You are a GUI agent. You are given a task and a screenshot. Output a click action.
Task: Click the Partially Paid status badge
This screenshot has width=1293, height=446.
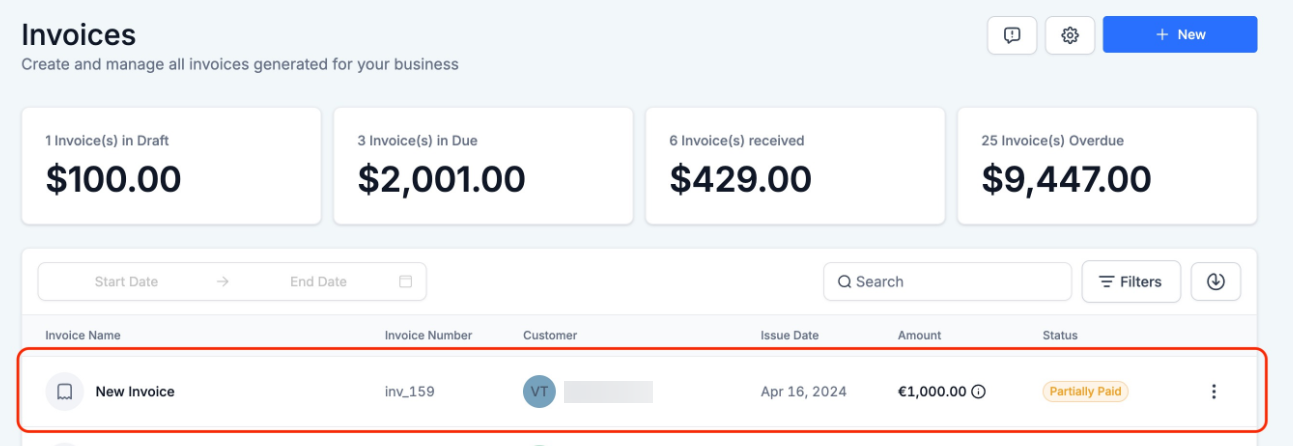[x=1083, y=392]
